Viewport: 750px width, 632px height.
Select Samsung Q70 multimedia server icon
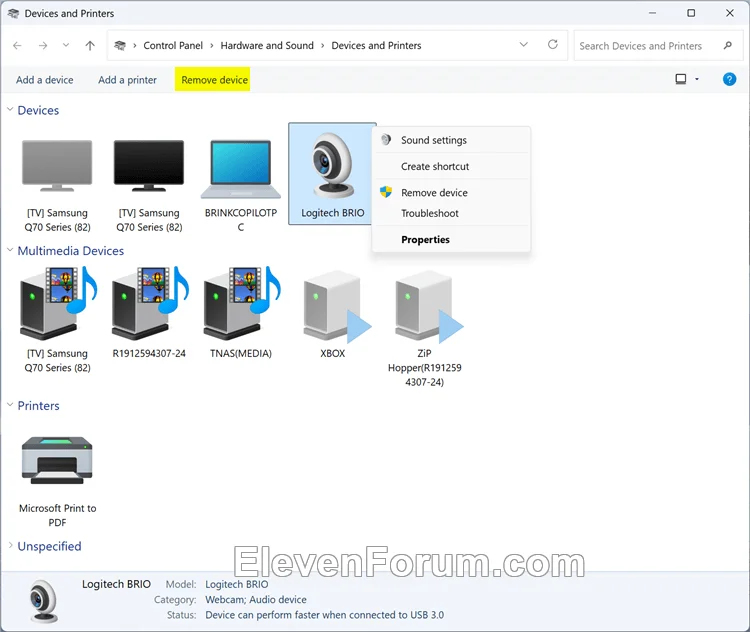(x=57, y=320)
